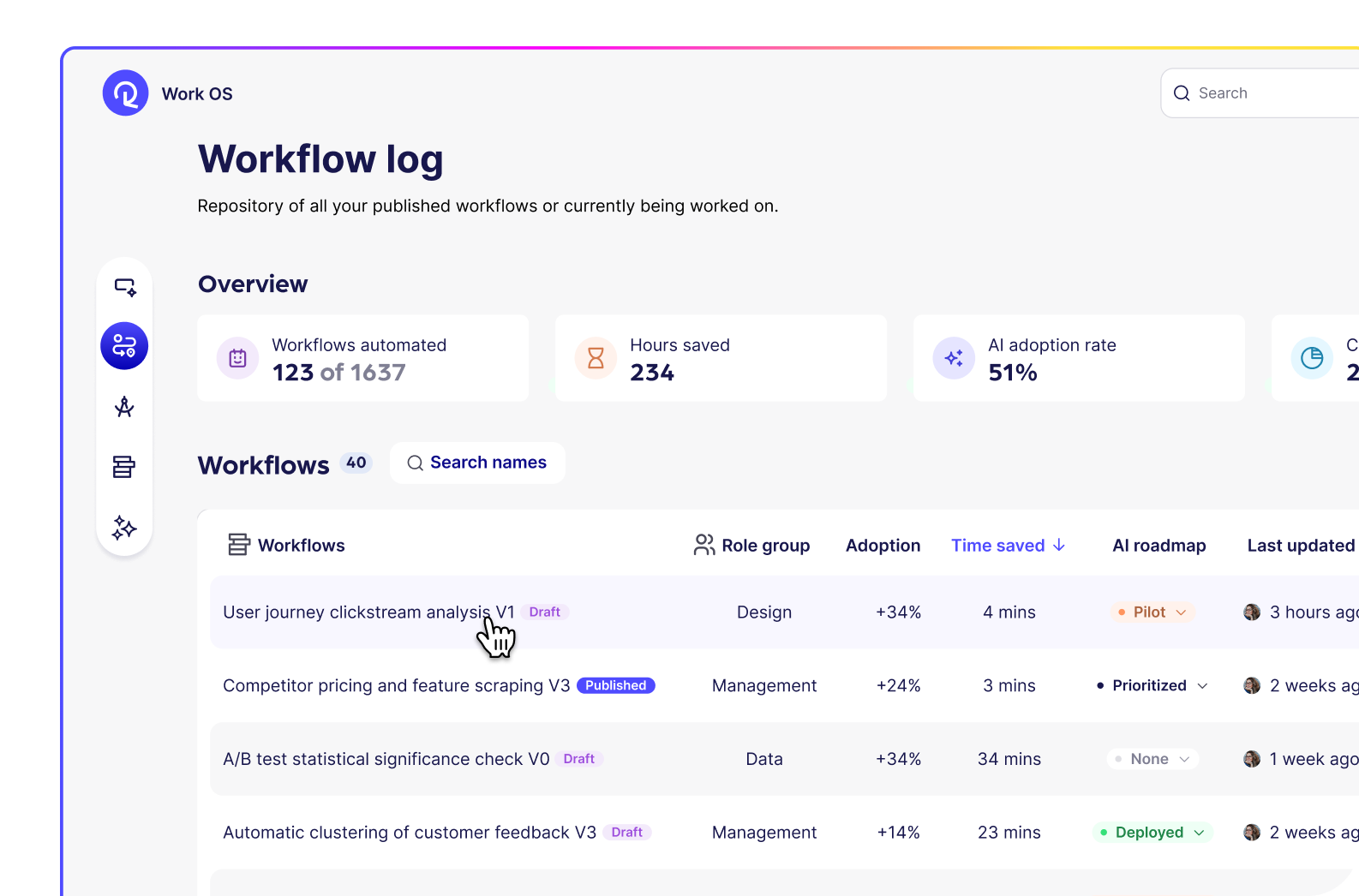Click the 4 mins time saved value
Image resolution: width=1359 pixels, height=896 pixels.
1009,612
